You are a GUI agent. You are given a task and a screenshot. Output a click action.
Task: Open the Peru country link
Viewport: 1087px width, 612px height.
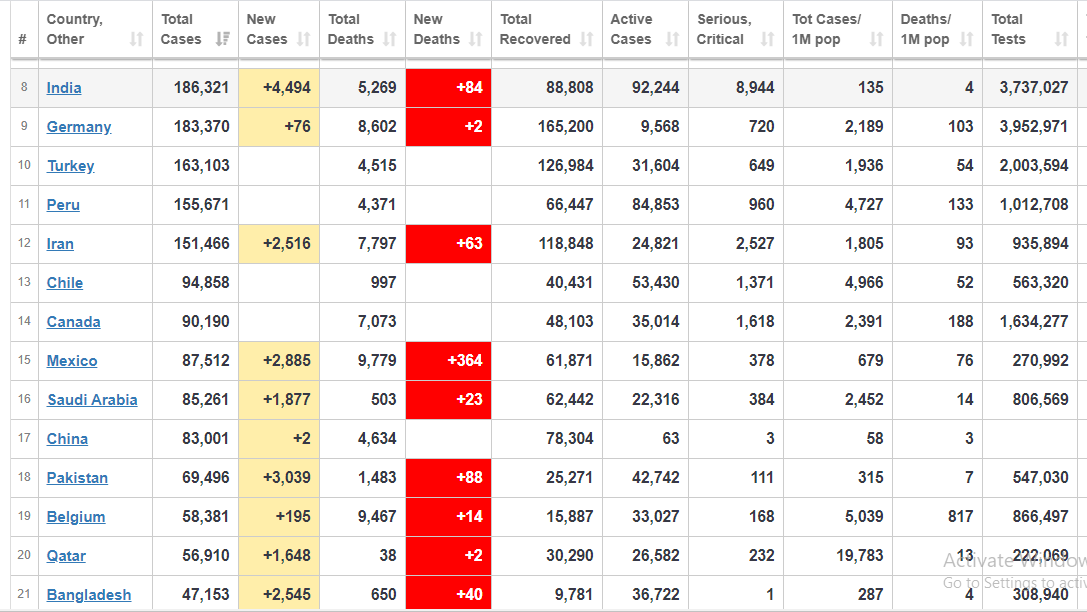[x=63, y=205]
